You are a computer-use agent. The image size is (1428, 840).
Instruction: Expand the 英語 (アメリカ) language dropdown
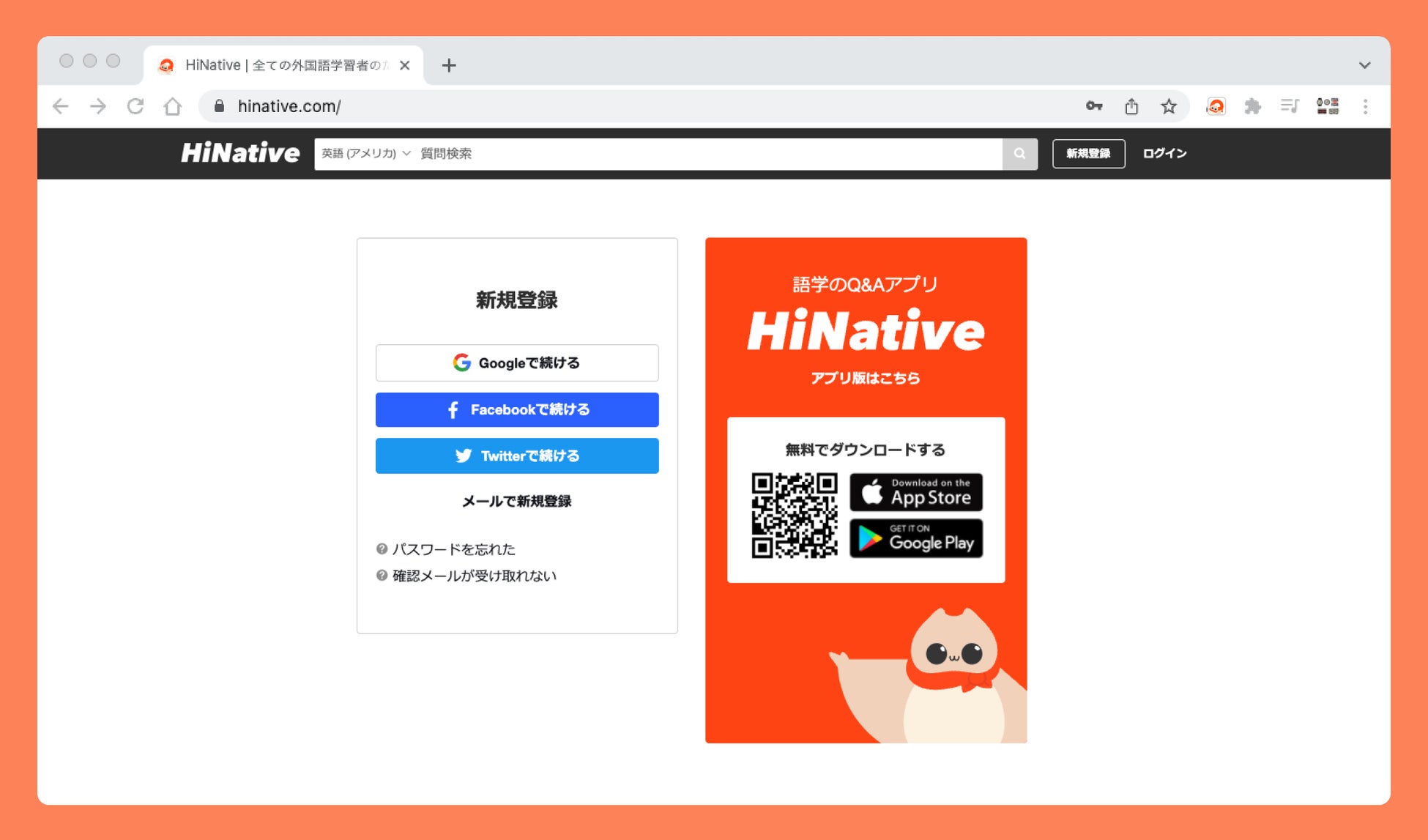[366, 154]
